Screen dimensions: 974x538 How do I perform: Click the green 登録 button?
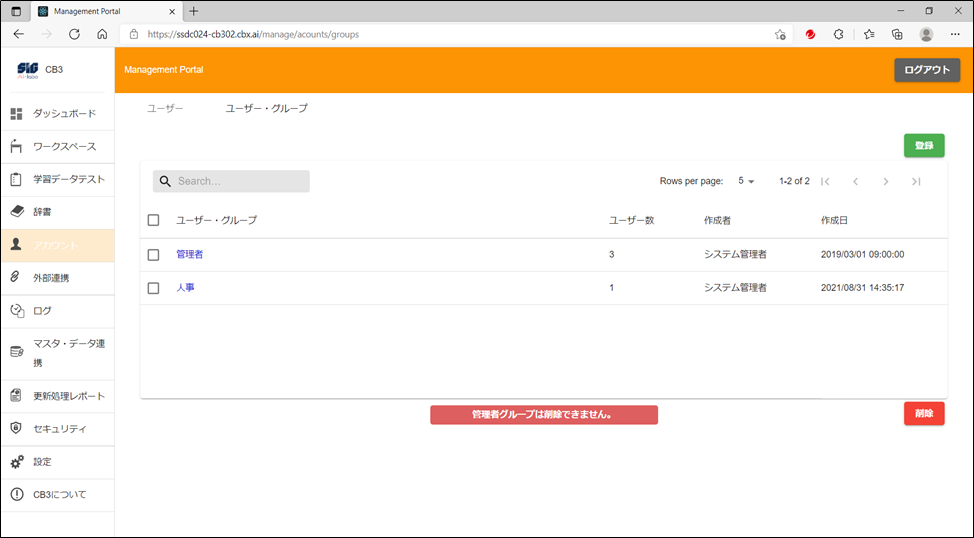tap(923, 146)
